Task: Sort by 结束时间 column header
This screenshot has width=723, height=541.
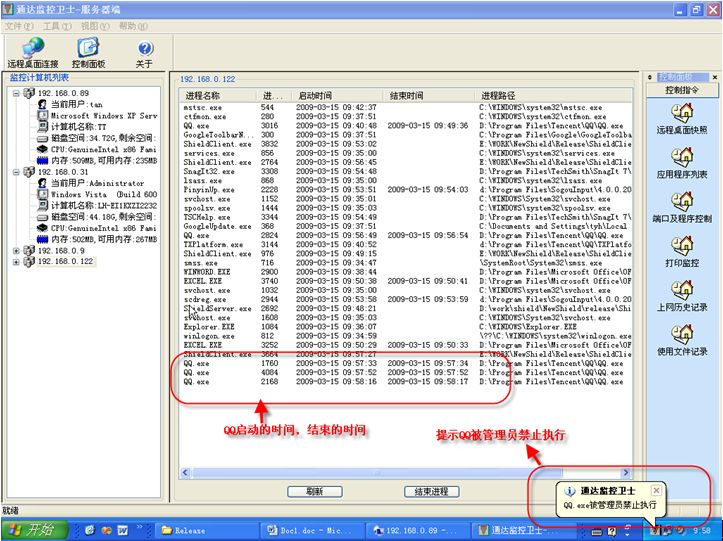Action: [429, 96]
